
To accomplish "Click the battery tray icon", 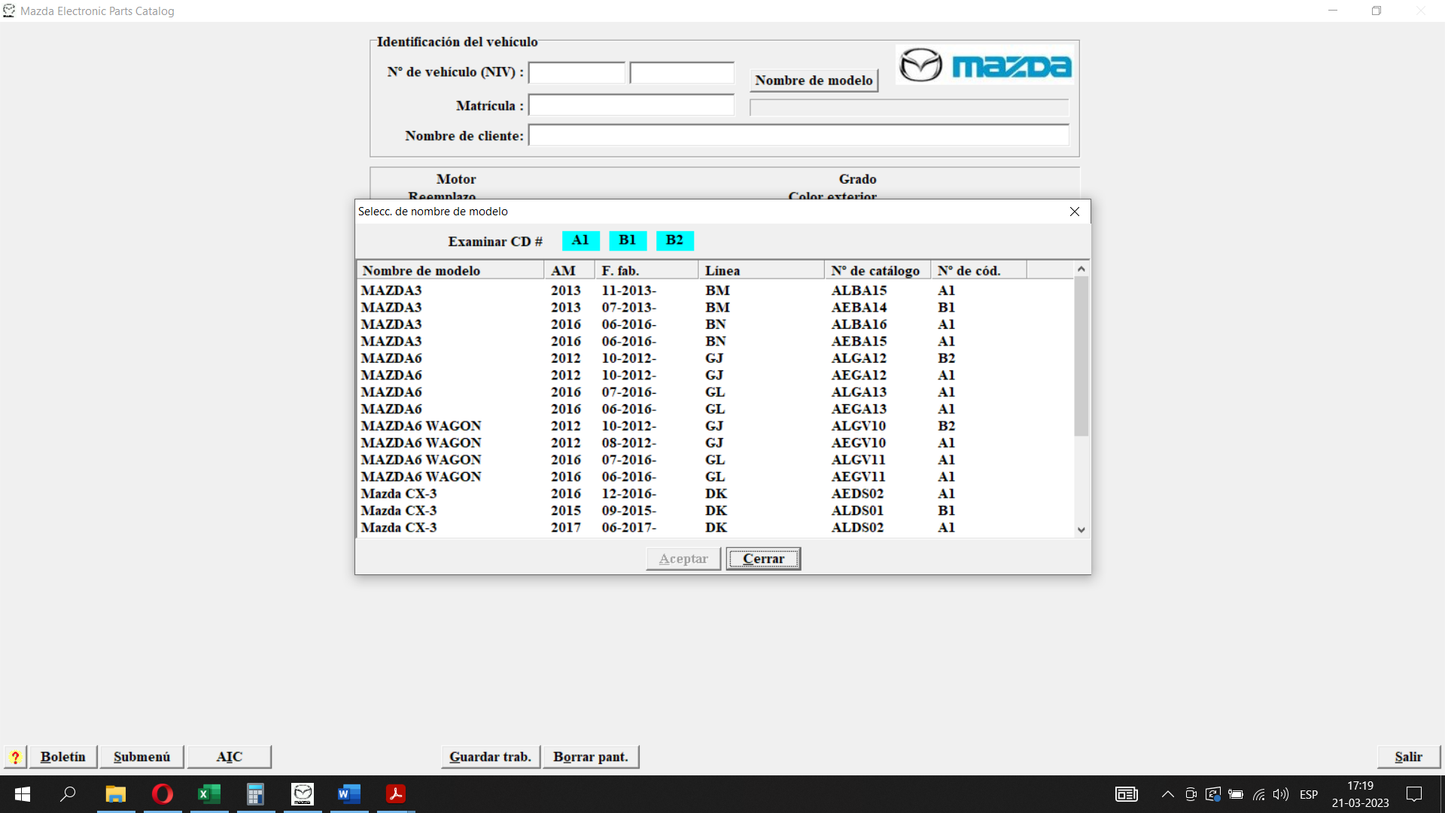I will [1236, 794].
